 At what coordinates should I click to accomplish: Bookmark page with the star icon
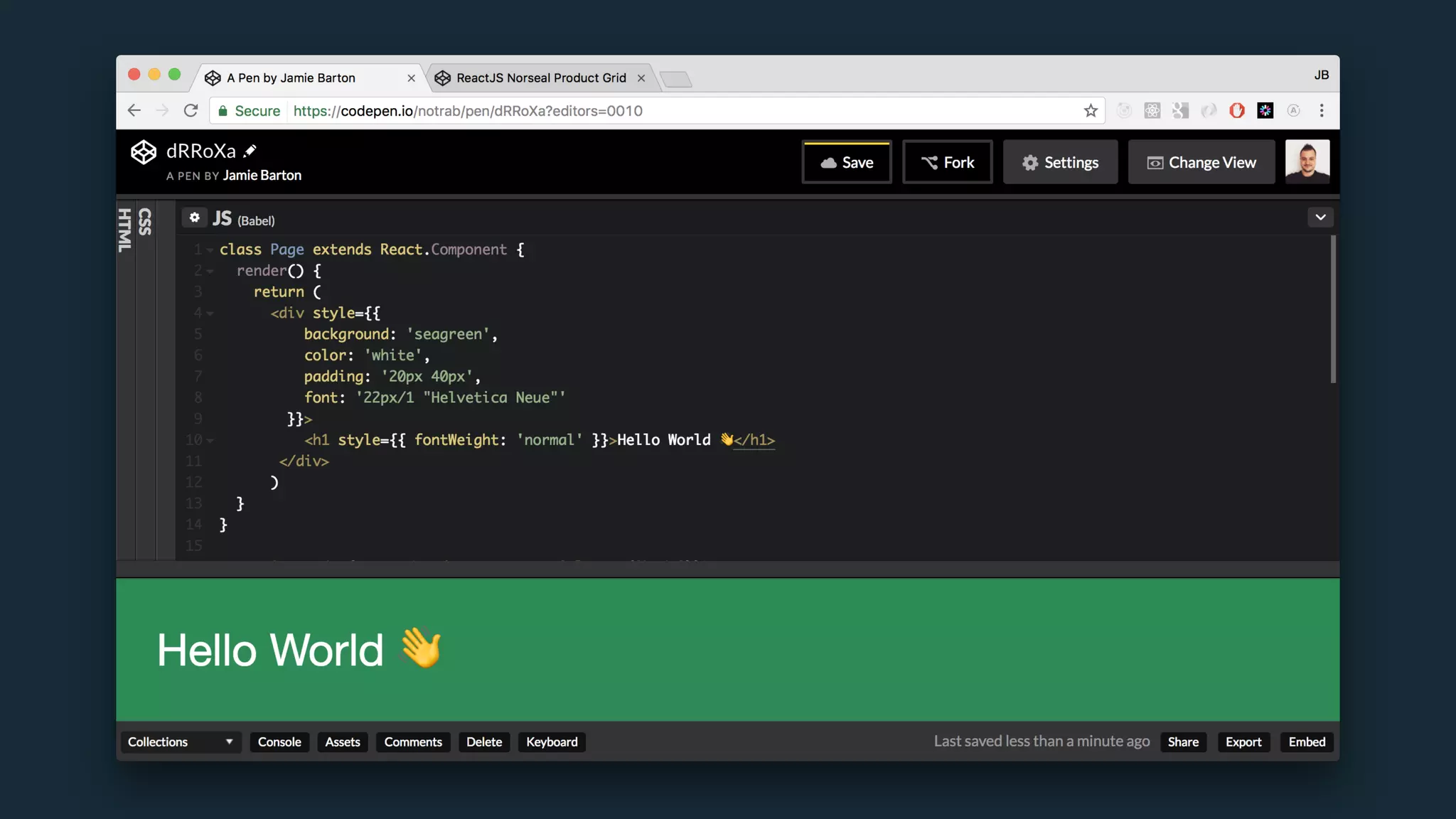1091,111
